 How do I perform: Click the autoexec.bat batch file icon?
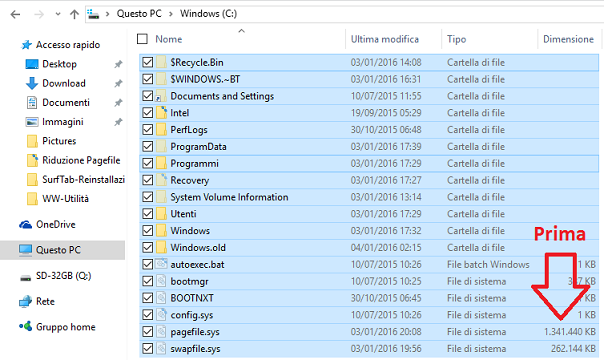[161, 264]
